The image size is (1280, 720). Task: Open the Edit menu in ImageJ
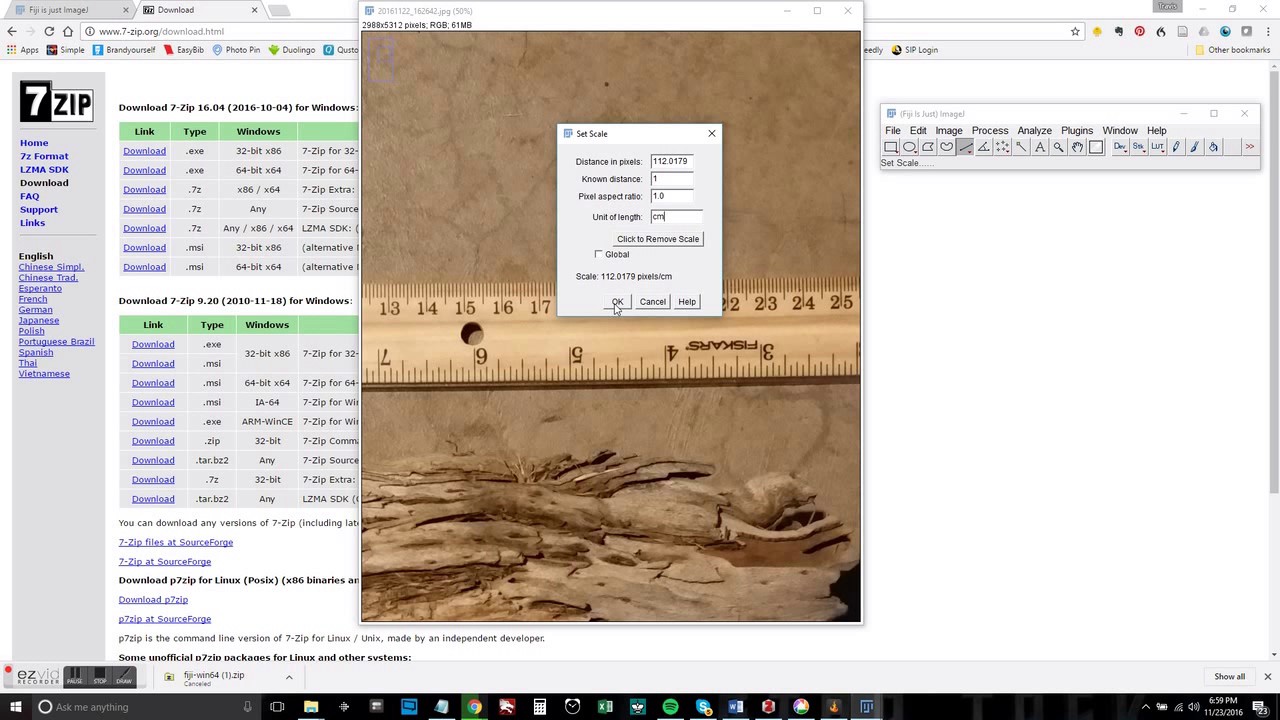918,130
